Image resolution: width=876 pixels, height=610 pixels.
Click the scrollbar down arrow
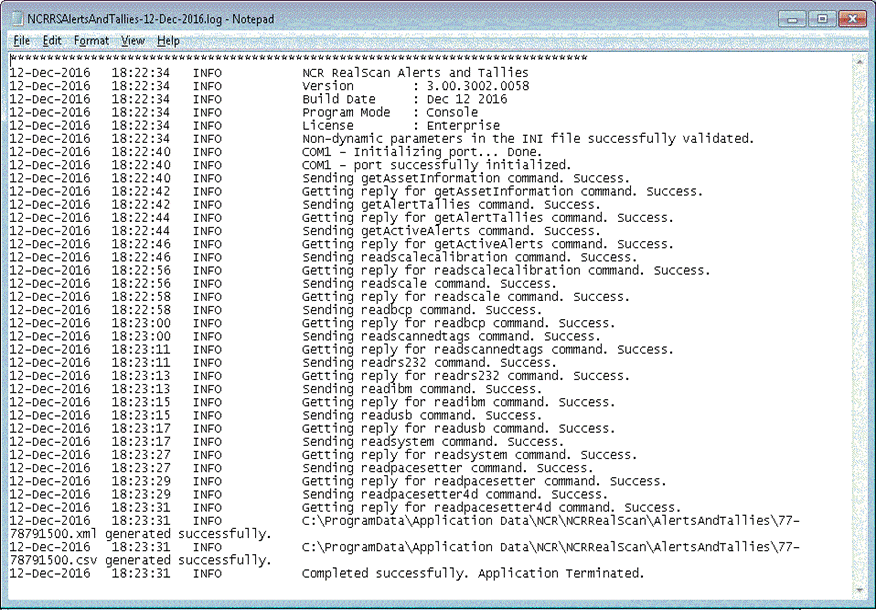pyautogui.click(x=859, y=590)
